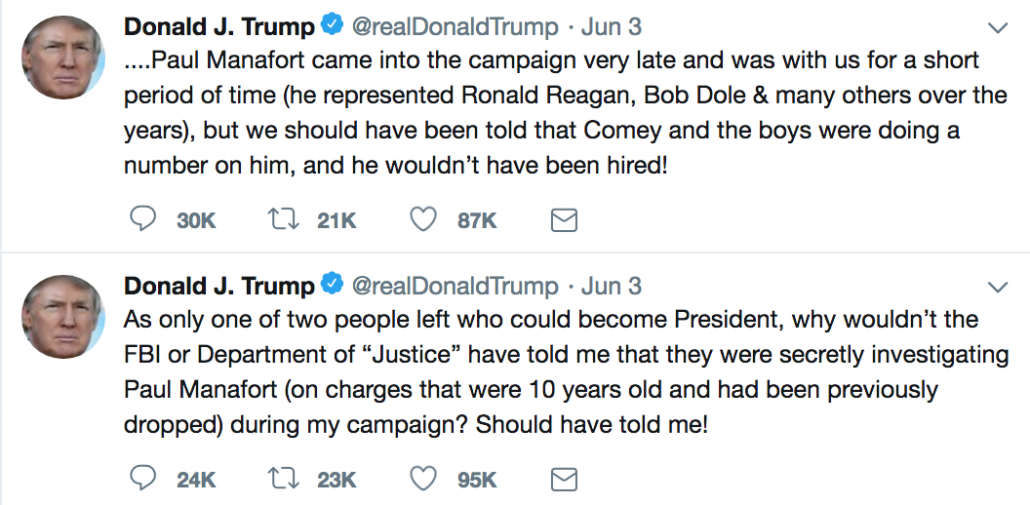The height and width of the screenshot is (505, 1030).
Task: Visit @realDonaldTrump handle in first tweet
Action: (455, 27)
